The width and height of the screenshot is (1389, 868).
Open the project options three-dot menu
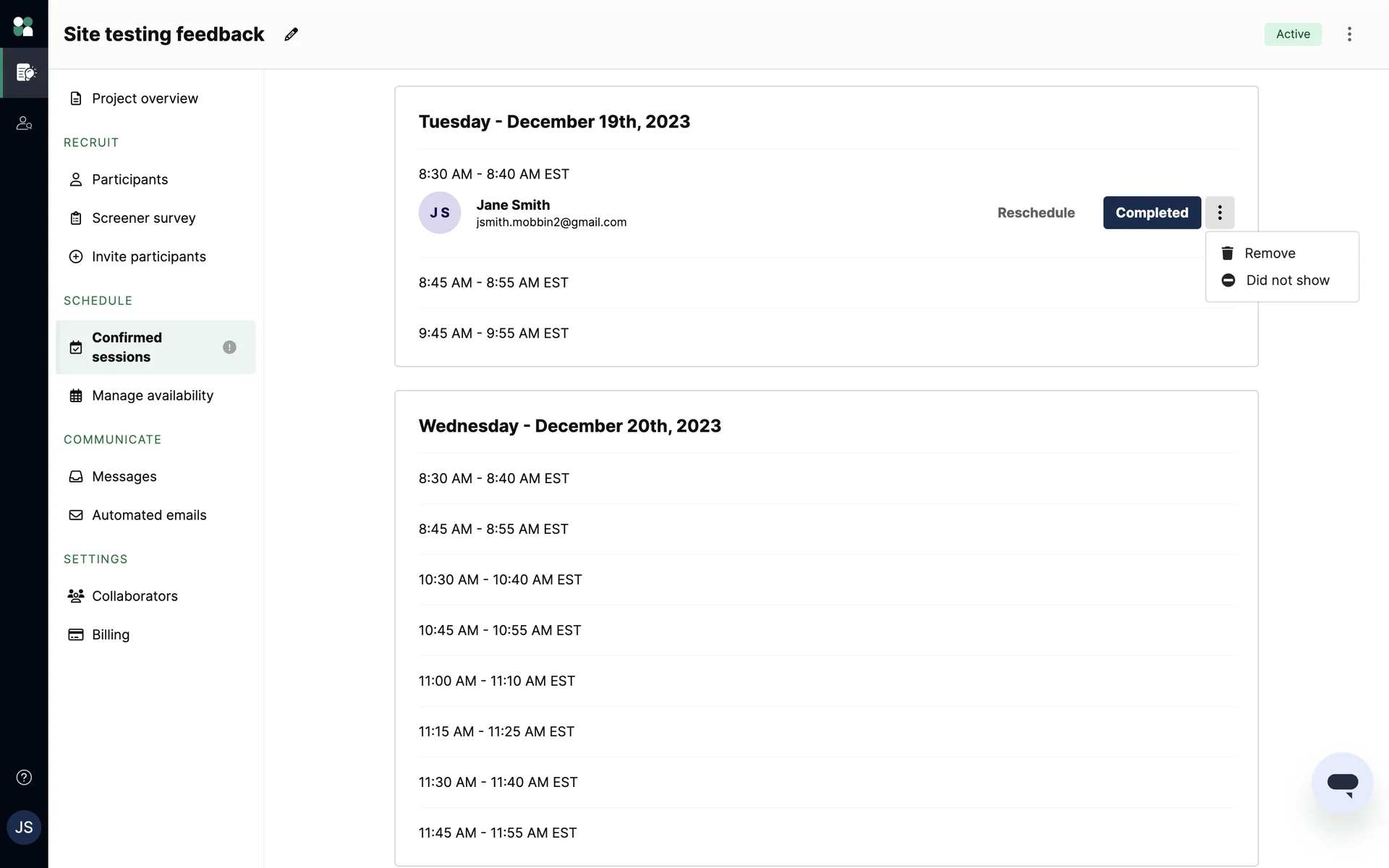click(1349, 34)
